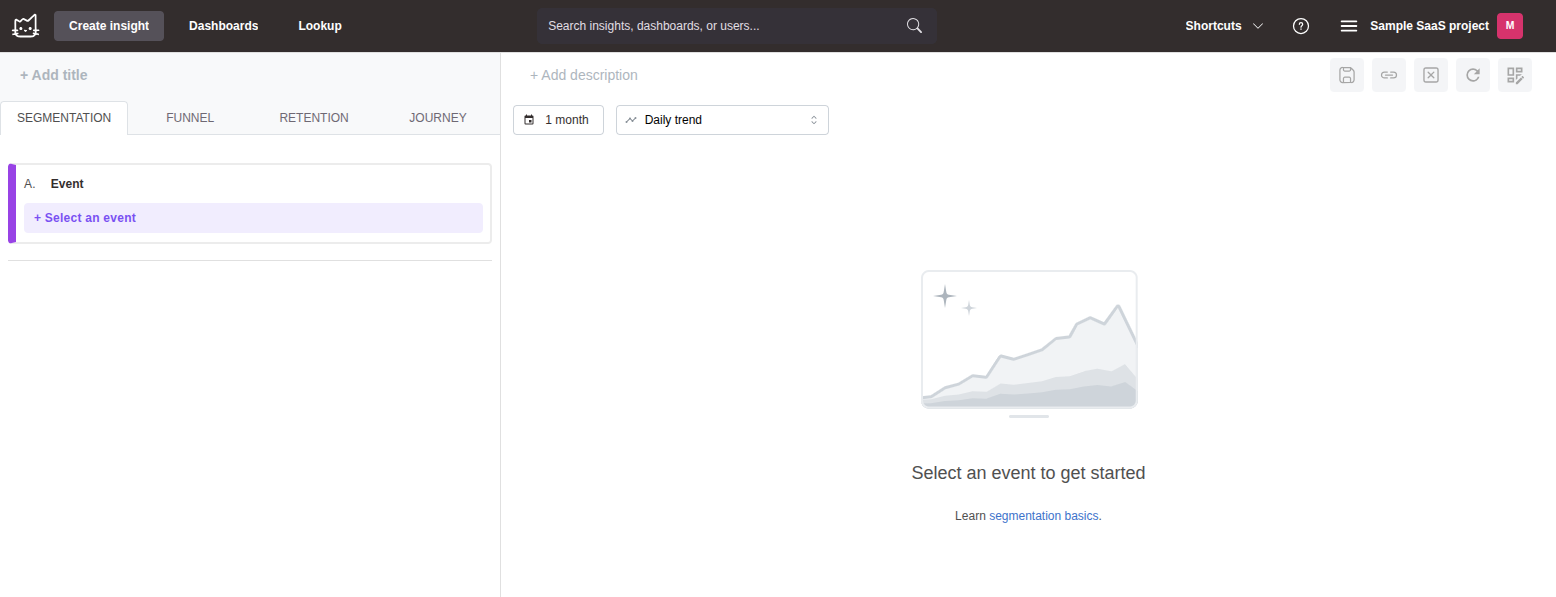
Task: Click the refresh results icon
Action: click(x=1473, y=75)
